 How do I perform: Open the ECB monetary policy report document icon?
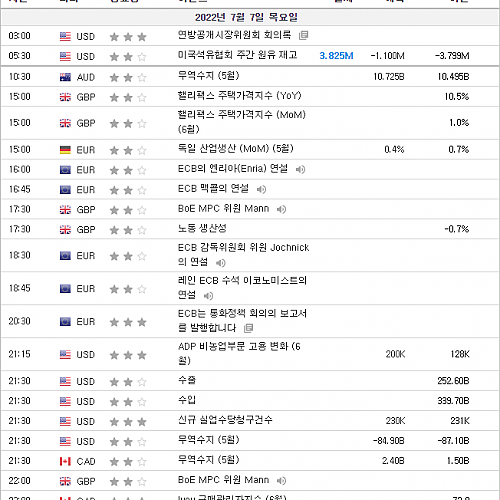coord(249,328)
